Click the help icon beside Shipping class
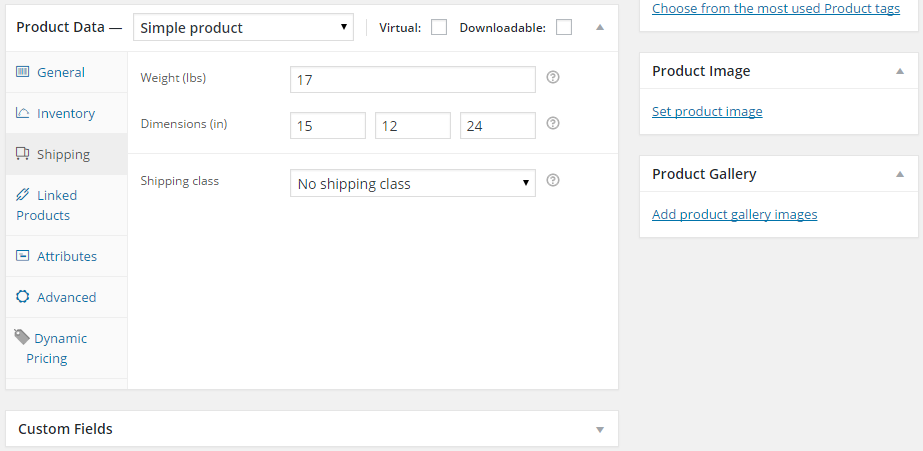Image resolution: width=923 pixels, height=451 pixels. (x=552, y=180)
